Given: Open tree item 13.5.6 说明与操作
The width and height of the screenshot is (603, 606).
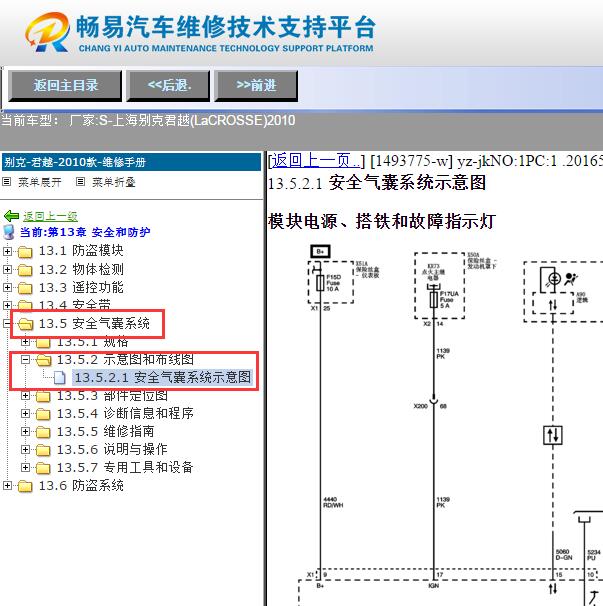Looking at the screenshot, I should tap(112, 449).
